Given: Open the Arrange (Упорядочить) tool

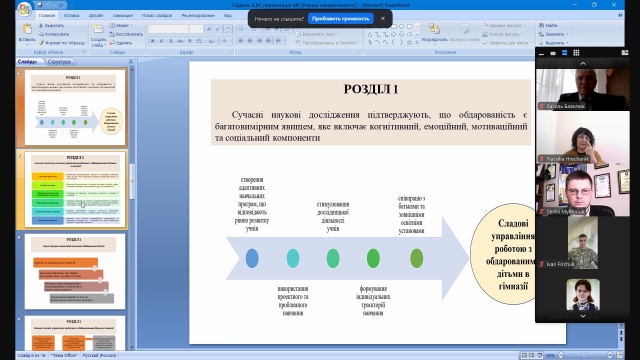Looking at the screenshot, I should tap(435, 33).
